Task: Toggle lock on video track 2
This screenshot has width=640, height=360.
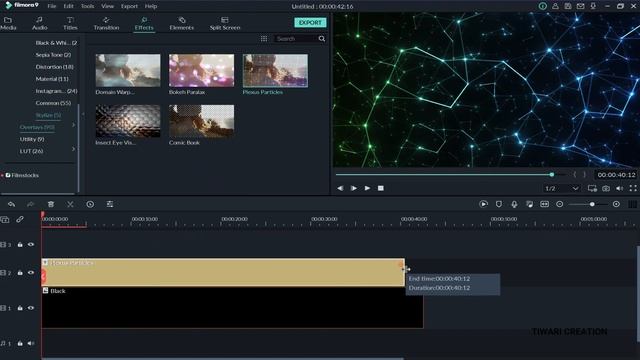Action: pyautogui.click(x=20, y=272)
